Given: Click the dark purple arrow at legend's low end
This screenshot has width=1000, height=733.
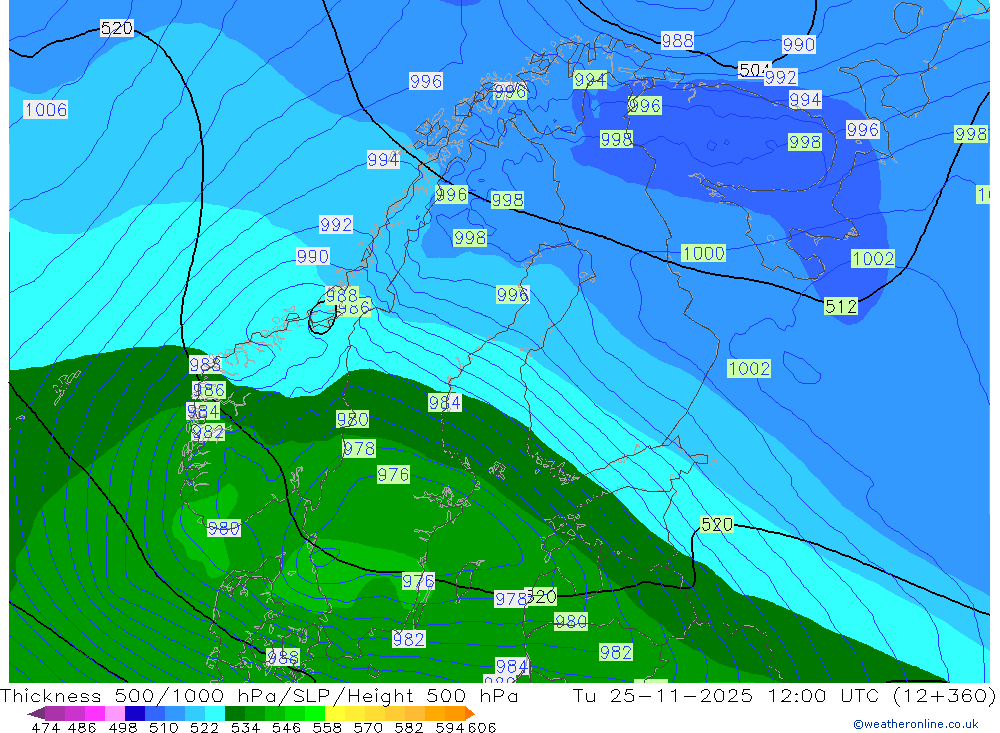Looking at the screenshot, I should [36, 713].
